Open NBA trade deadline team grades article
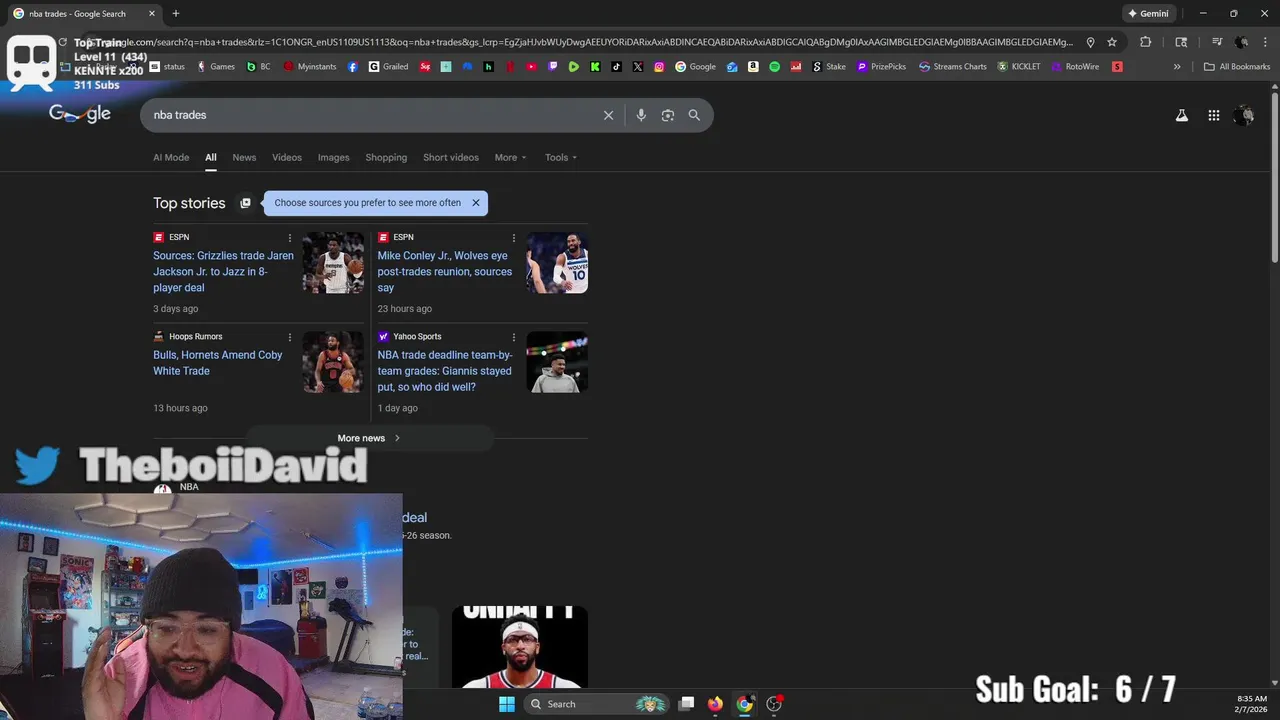 click(445, 371)
